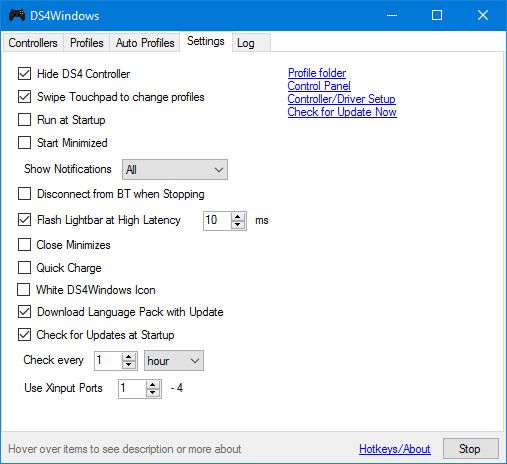Increase latency value with the up arrow

tap(238, 217)
